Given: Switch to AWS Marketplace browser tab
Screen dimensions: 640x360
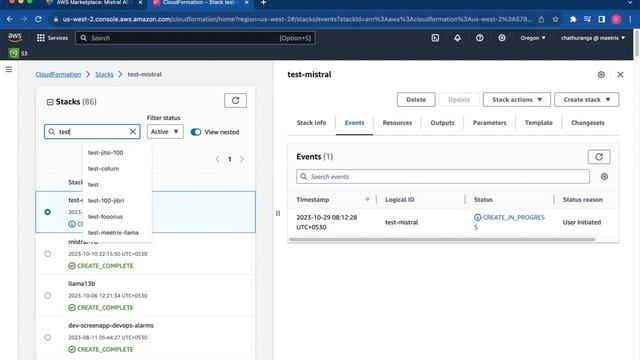Looking at the screenshot, I should tap(93, 3).
